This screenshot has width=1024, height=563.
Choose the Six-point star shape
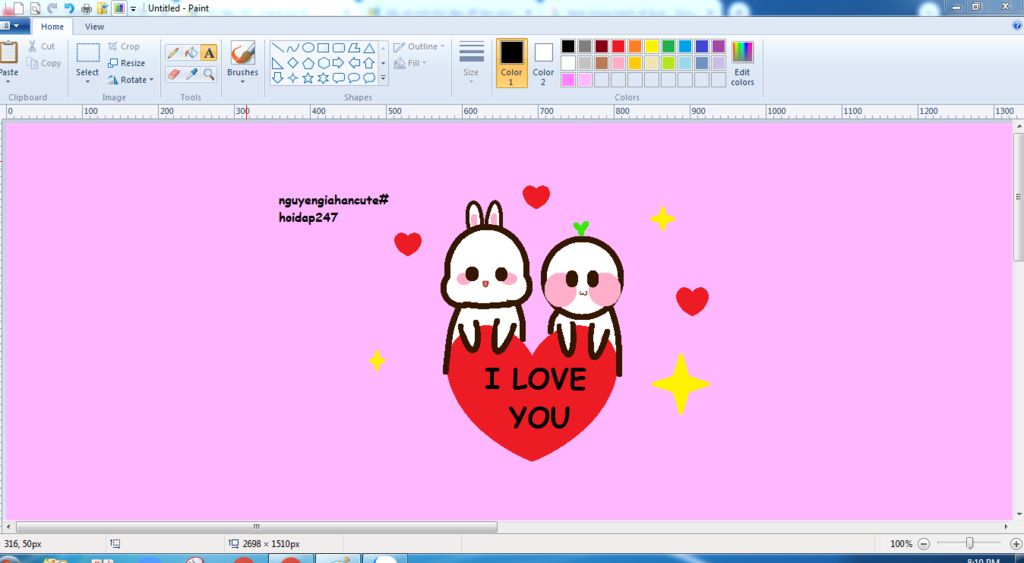point(323,78)
